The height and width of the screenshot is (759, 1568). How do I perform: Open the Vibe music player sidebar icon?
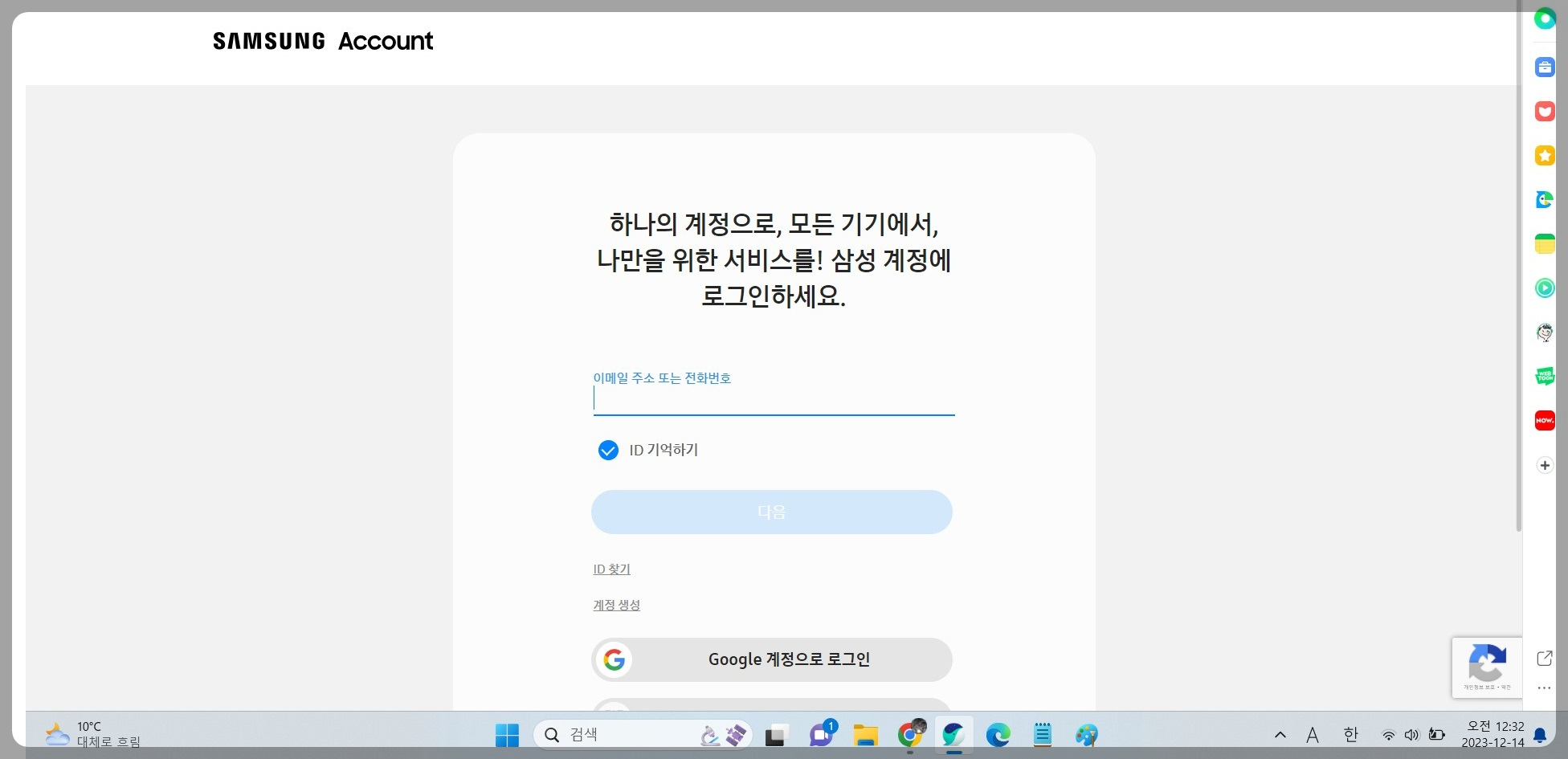click(x=1544, y=288)
